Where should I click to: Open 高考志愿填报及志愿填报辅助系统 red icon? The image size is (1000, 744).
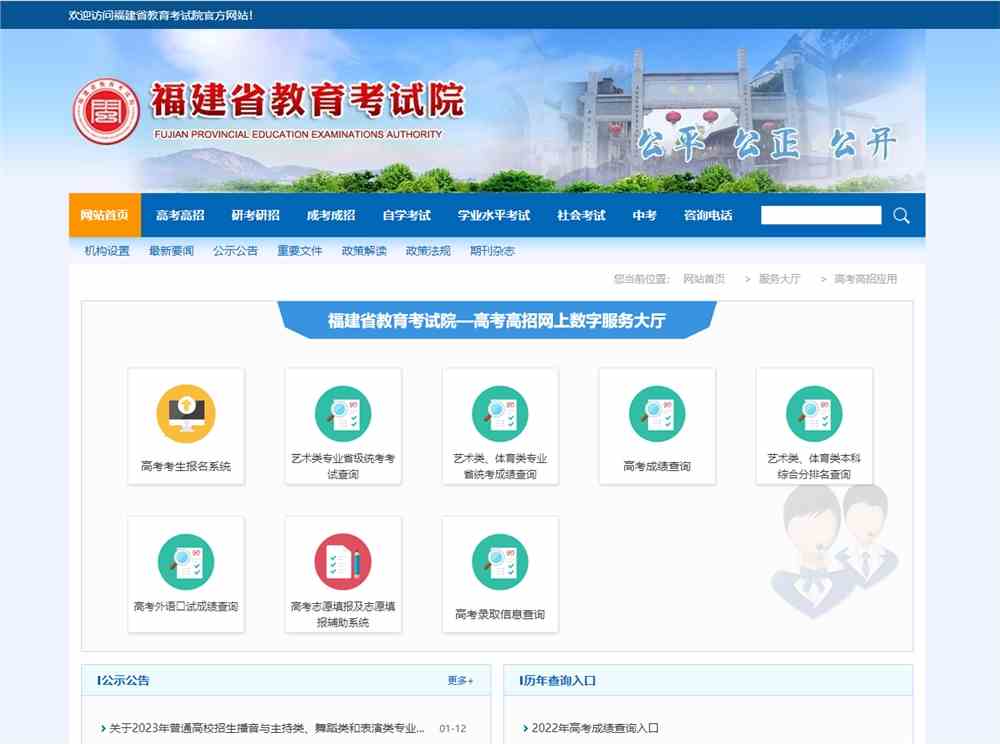(343, 562)
